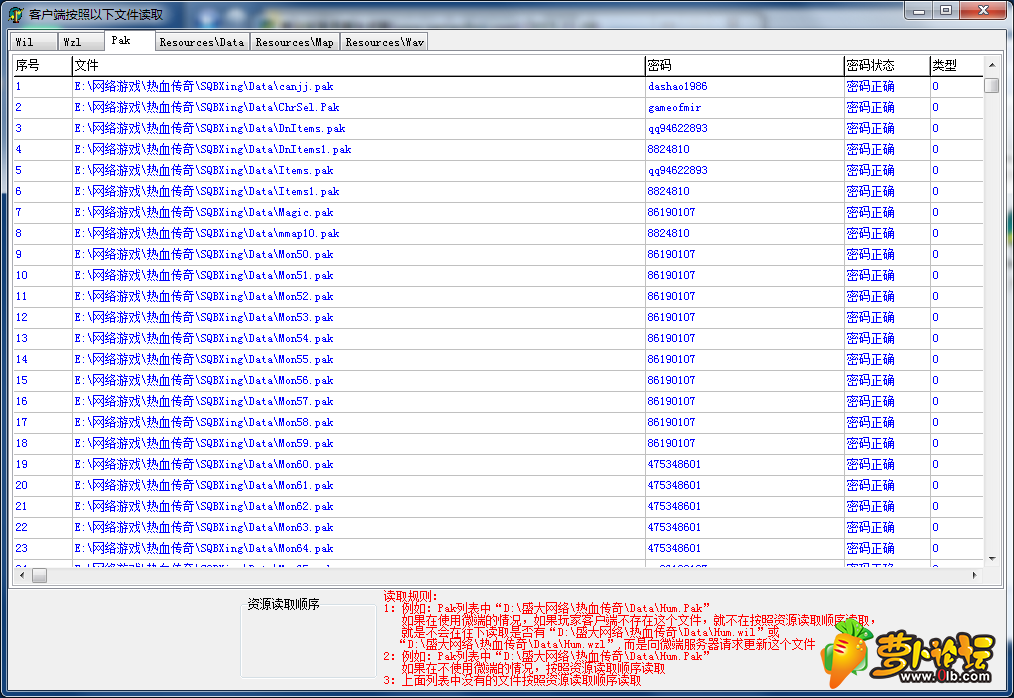
Task: Click the 8824810 password for mmap10.pak
Action: tap(668, 234)
